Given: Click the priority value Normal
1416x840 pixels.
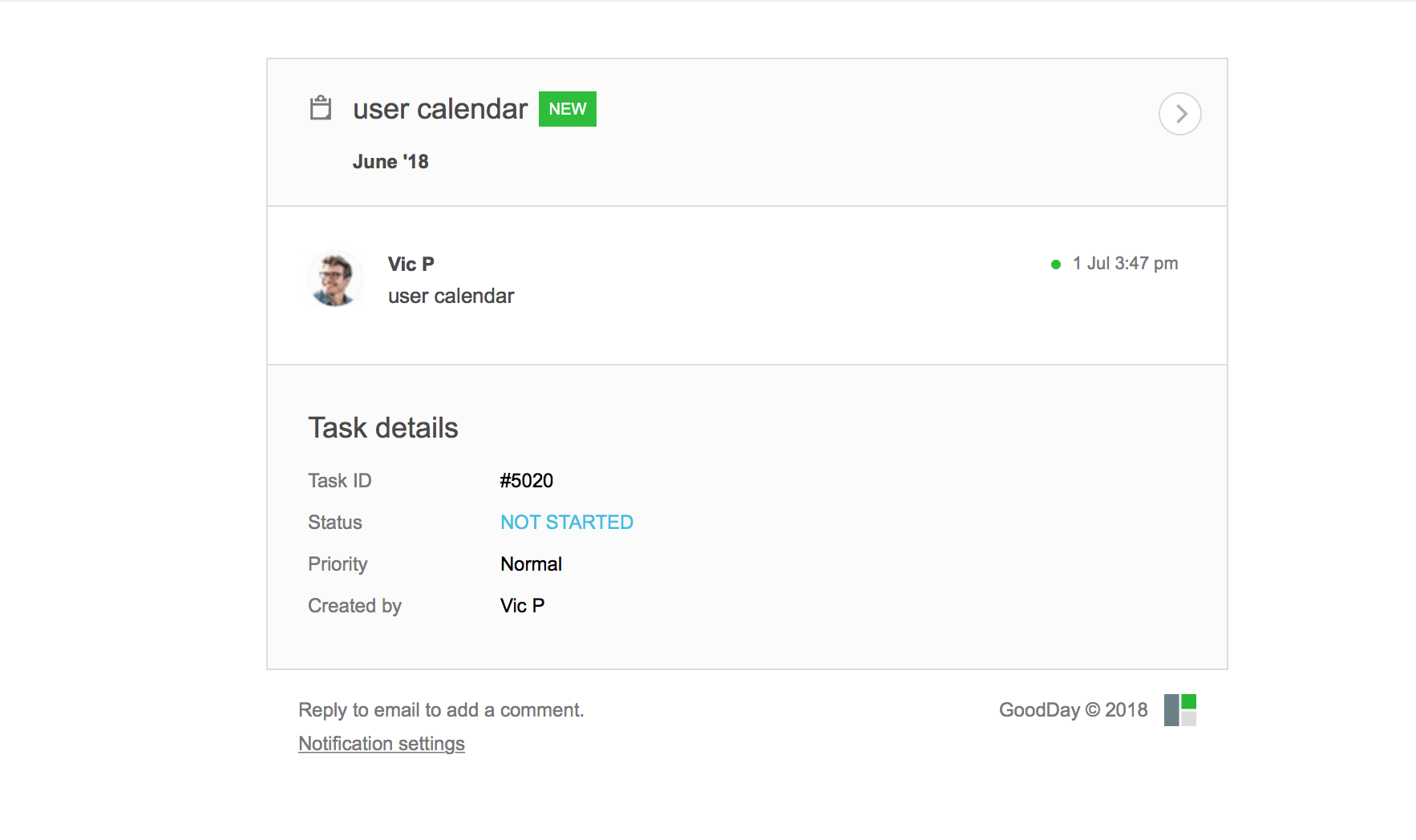Looking at the screenshot, I should (531, 564).
